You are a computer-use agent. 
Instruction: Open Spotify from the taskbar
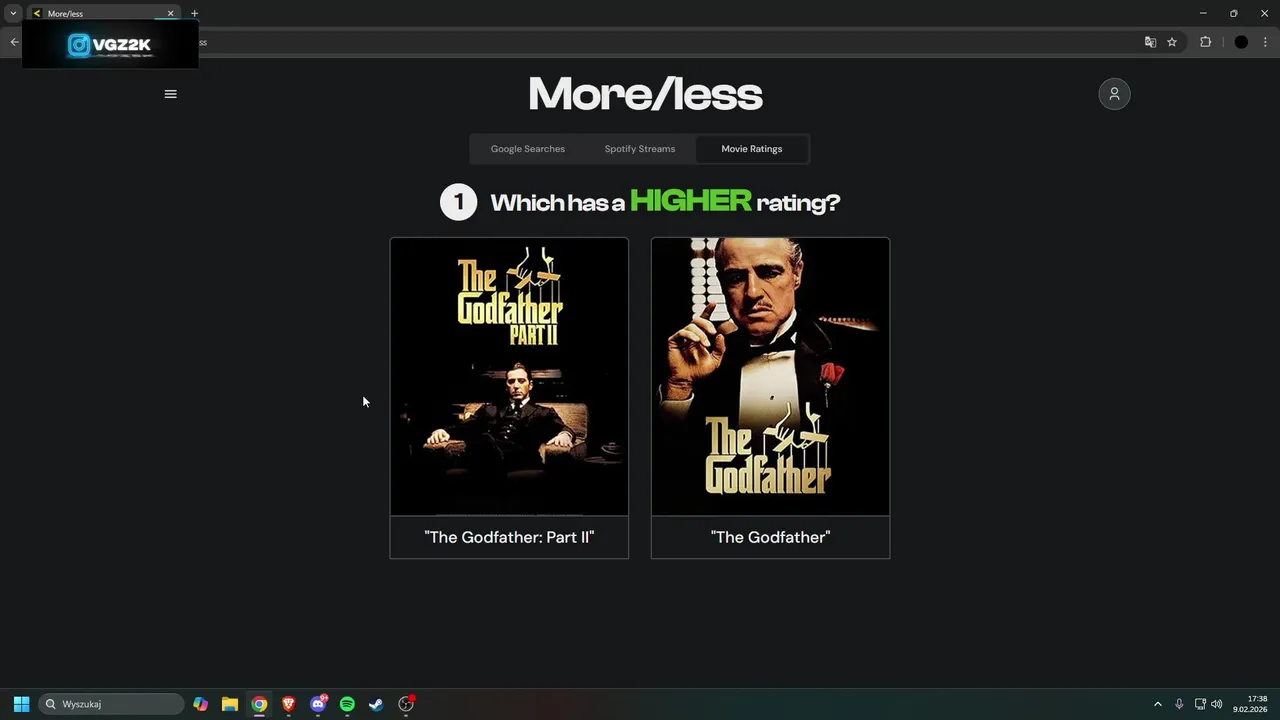(x=347, y=704)
